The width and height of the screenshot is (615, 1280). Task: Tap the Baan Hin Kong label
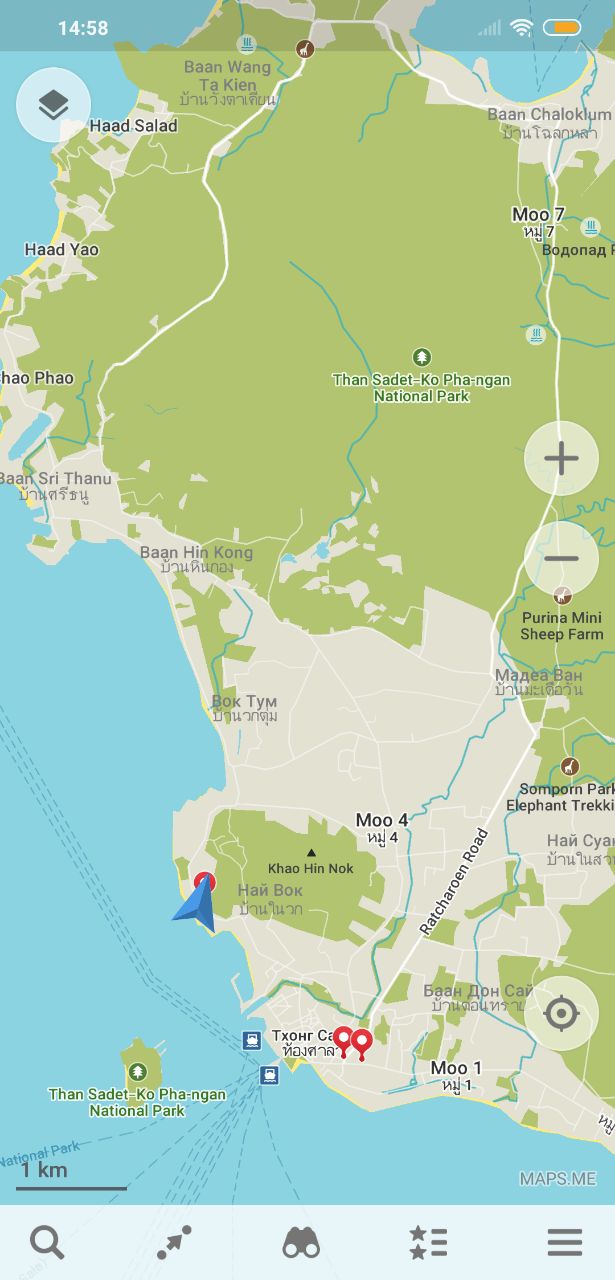click(196, 552)
